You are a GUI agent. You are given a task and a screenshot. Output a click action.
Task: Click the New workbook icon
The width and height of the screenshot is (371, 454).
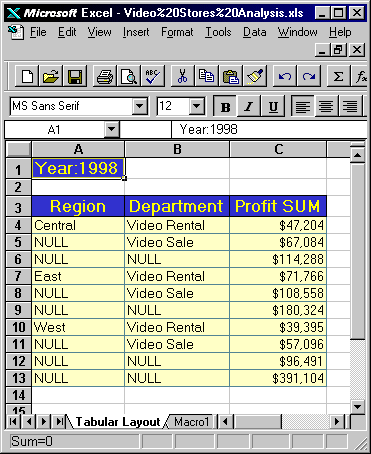pos(27,76)
